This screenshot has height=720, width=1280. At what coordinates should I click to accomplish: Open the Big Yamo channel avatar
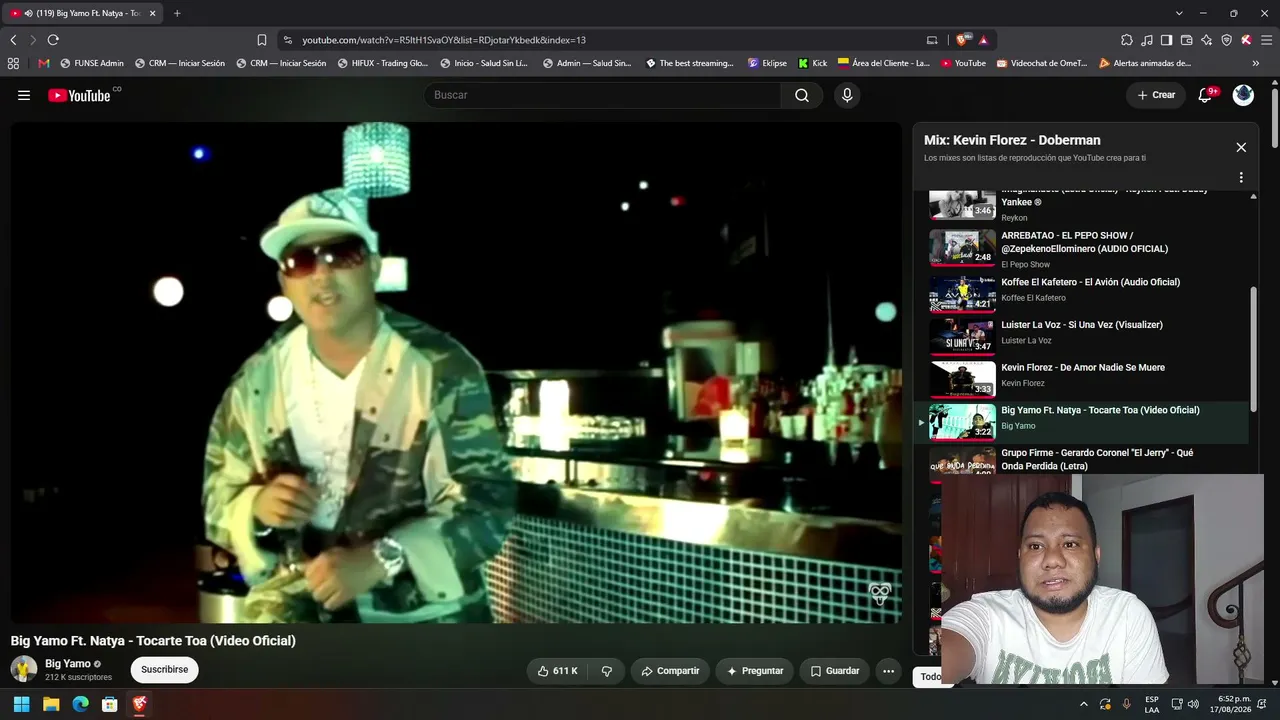tap(24, 669)
